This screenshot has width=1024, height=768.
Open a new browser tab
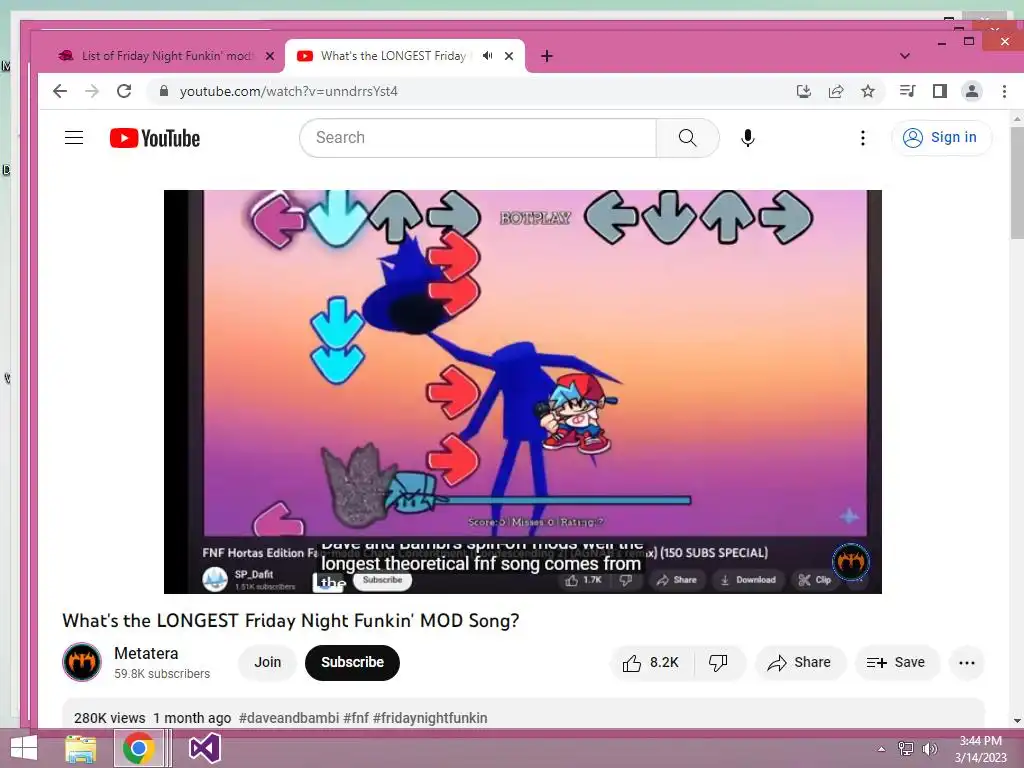click(547, 56)
